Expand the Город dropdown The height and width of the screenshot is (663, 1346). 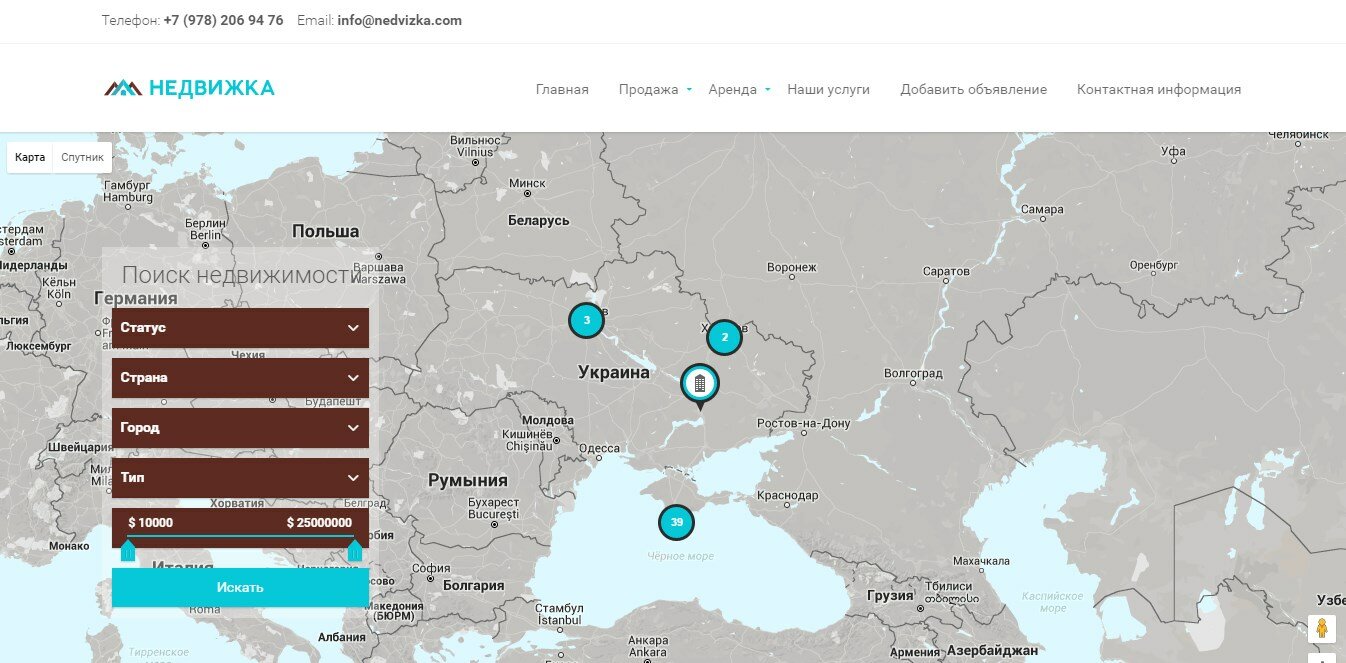[x=240, y=428]
